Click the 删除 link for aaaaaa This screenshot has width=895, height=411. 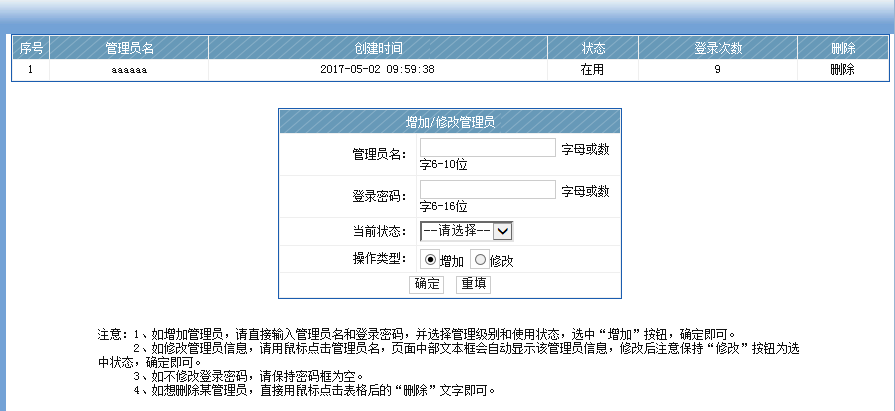[842, 70]
